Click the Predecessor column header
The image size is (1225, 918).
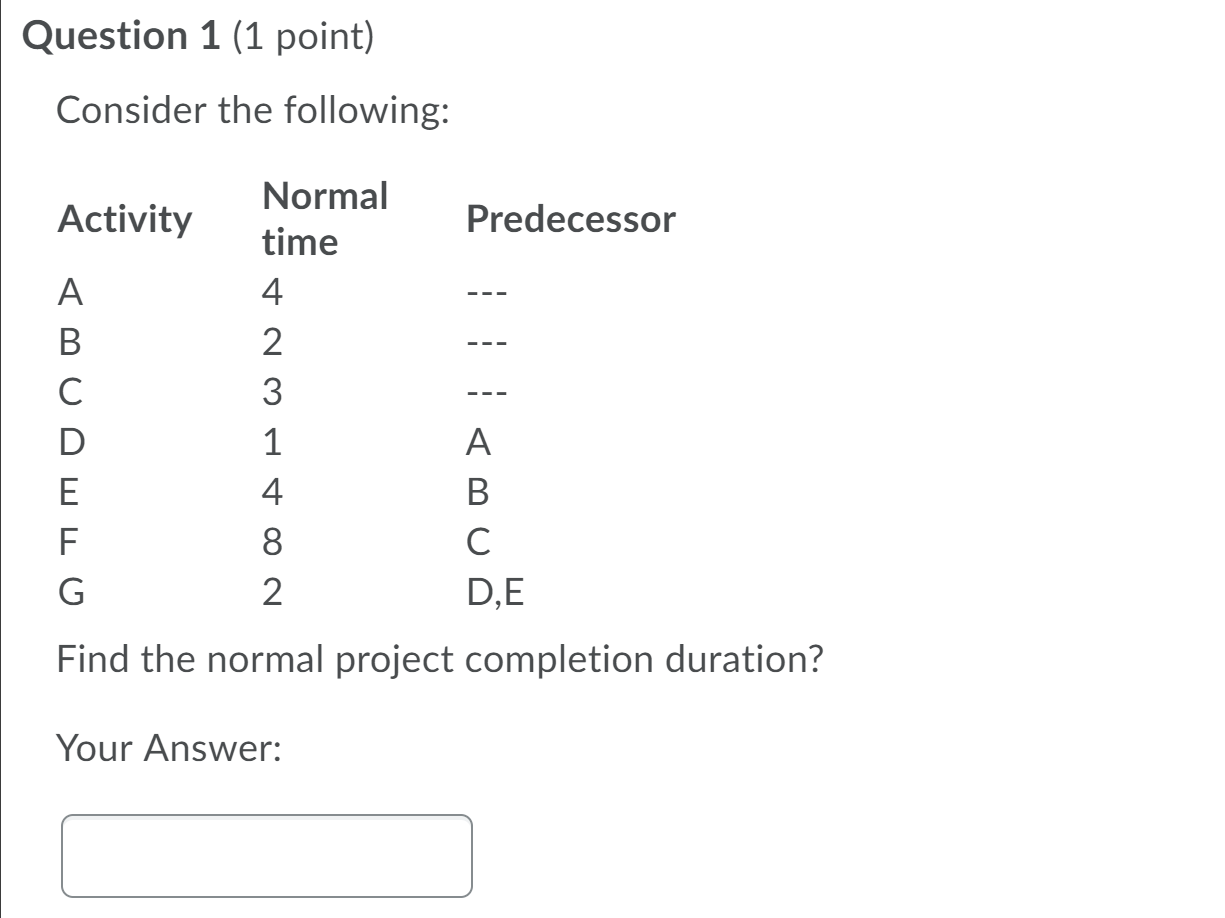point(572,217)
